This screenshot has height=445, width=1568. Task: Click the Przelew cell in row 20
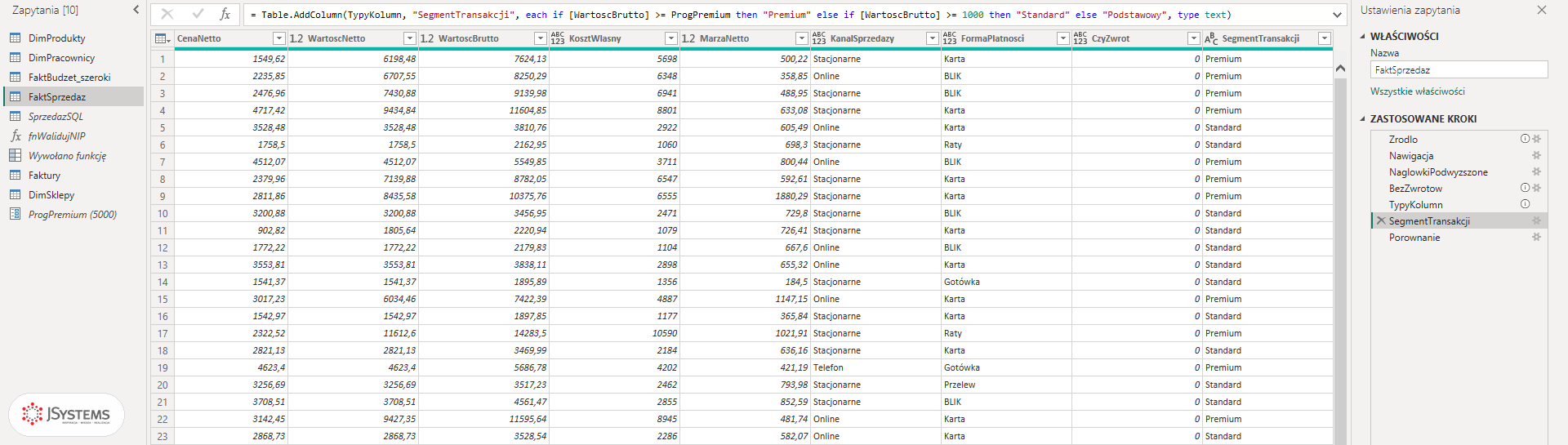(1006, 385)
